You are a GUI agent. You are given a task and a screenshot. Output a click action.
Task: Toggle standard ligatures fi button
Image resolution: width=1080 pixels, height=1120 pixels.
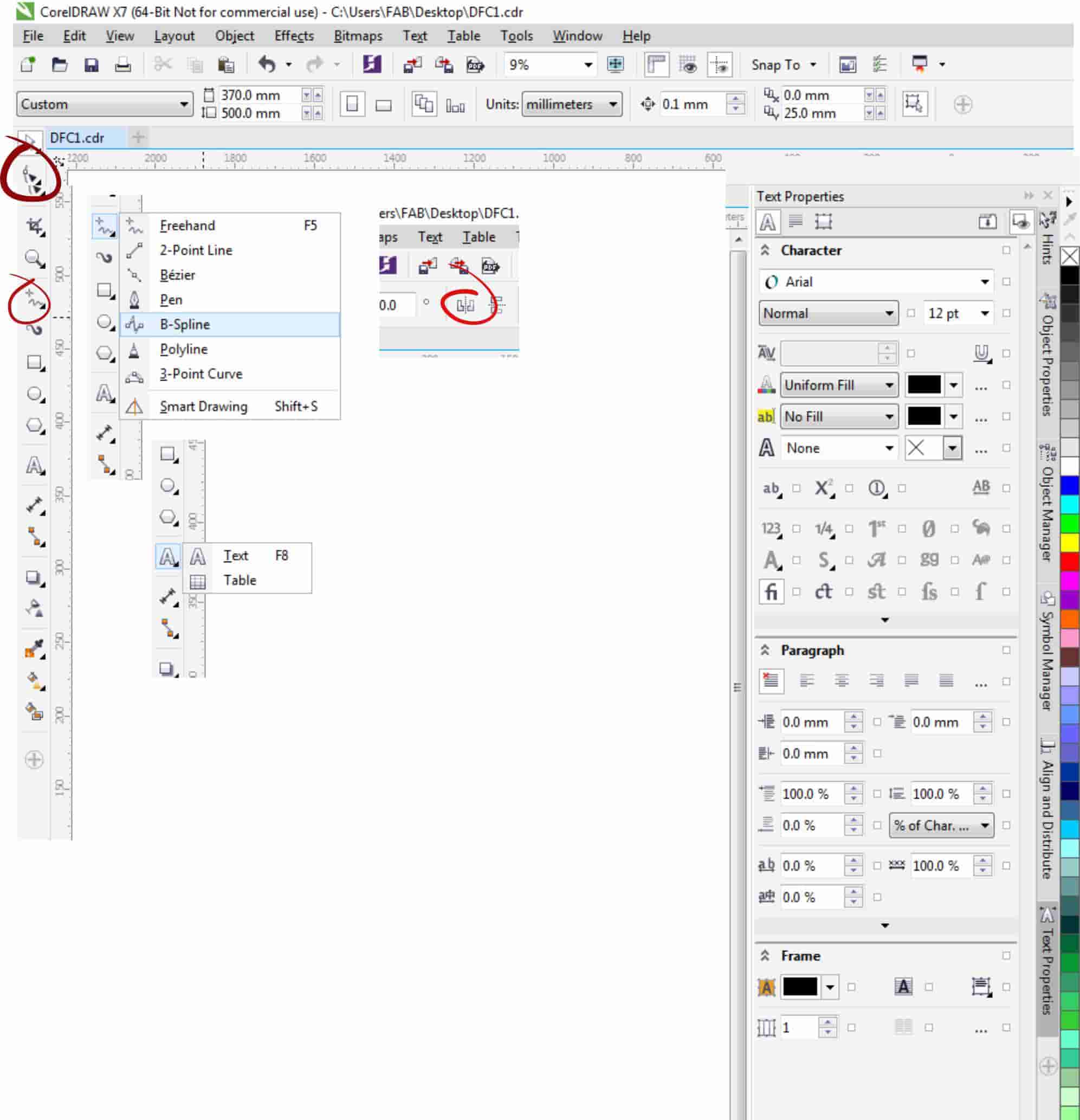(x=771, y=591)
